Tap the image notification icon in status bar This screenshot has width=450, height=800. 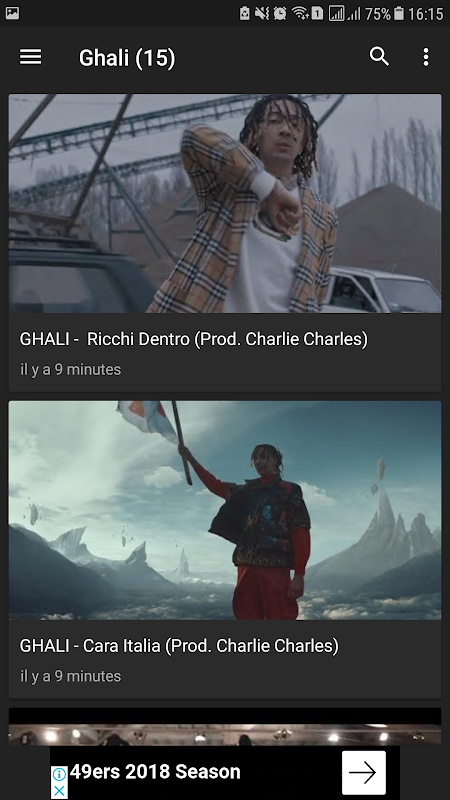[12, 13]
